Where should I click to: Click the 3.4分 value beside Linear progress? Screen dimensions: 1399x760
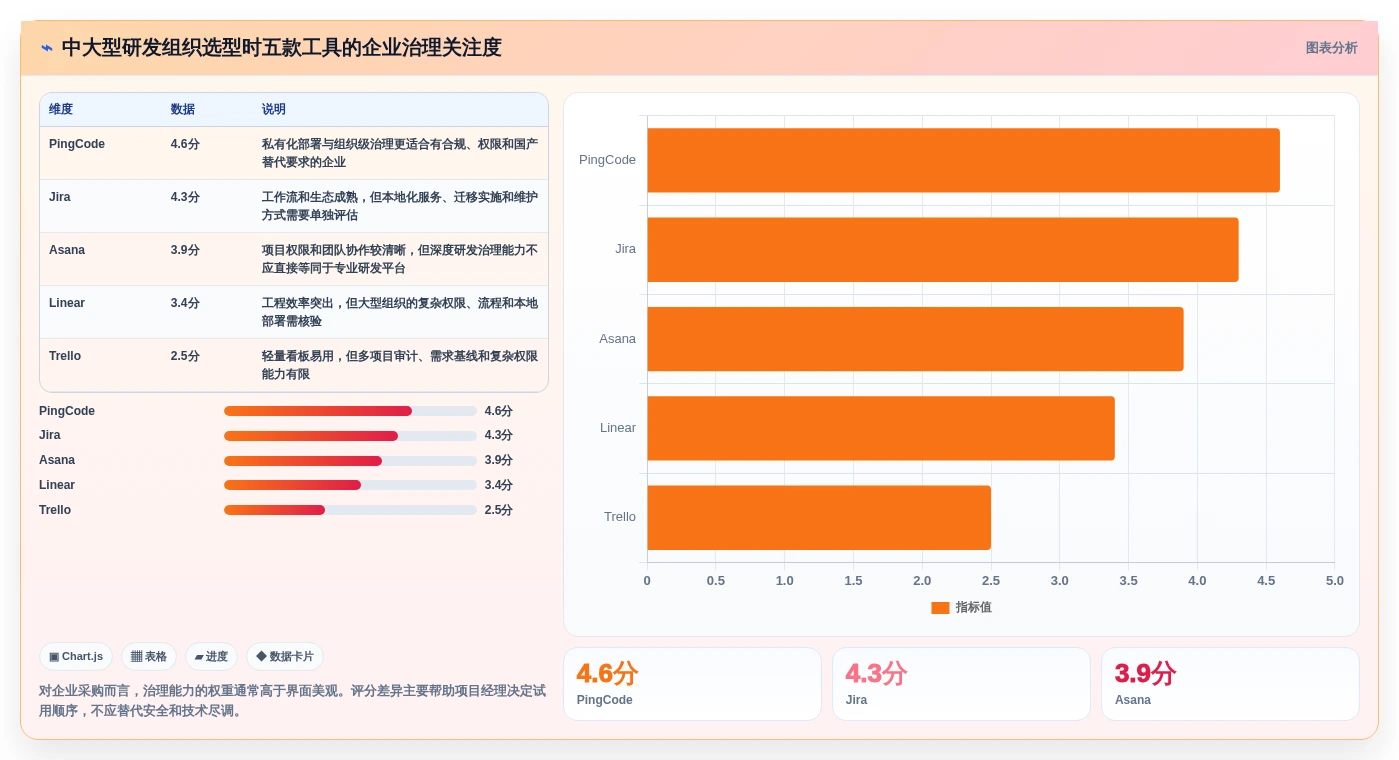(x=499, y=485)
